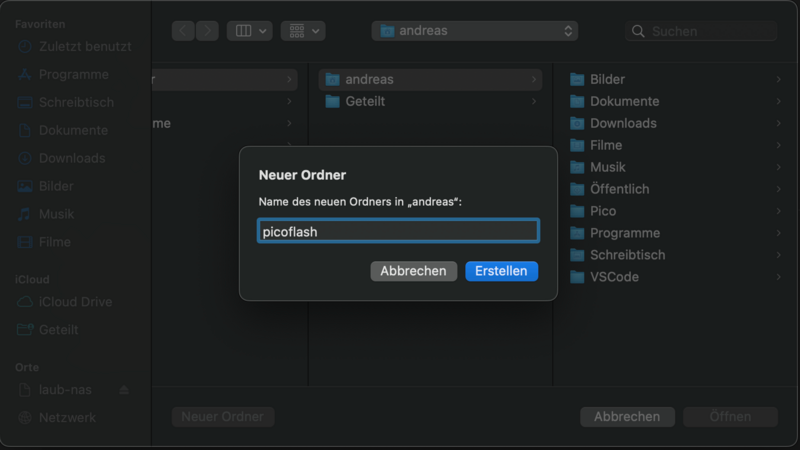Viewport: 800px width, 450px height.
Task: Eject the laub-nas volume
Action: tap(124, 390)
